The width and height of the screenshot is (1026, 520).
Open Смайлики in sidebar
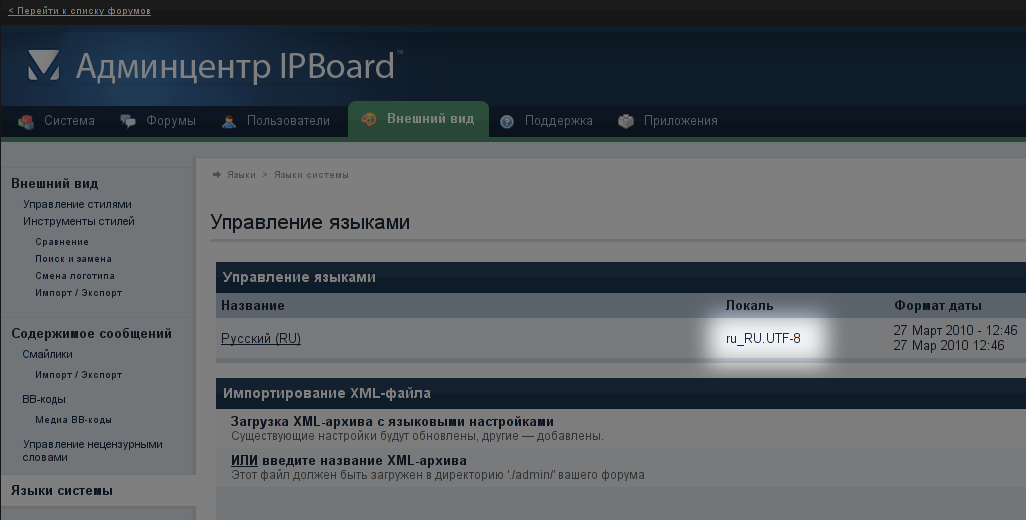coord(47,354)
